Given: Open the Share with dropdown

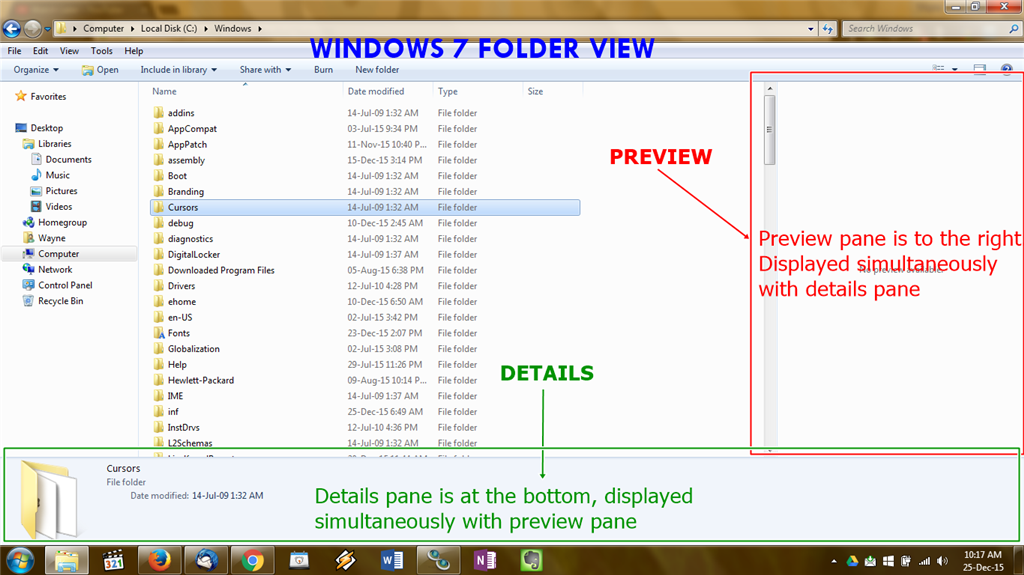Looking at the screenshot, I should 265,69.
